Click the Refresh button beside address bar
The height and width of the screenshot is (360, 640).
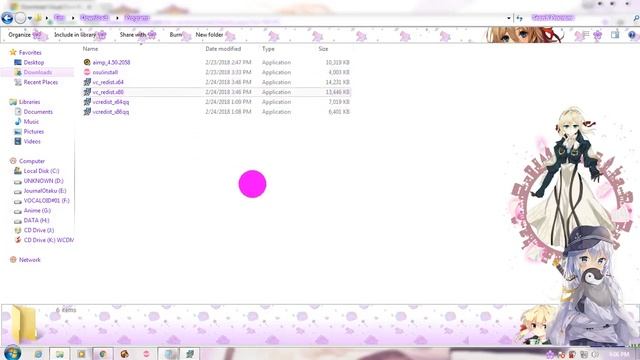point(519,18)
